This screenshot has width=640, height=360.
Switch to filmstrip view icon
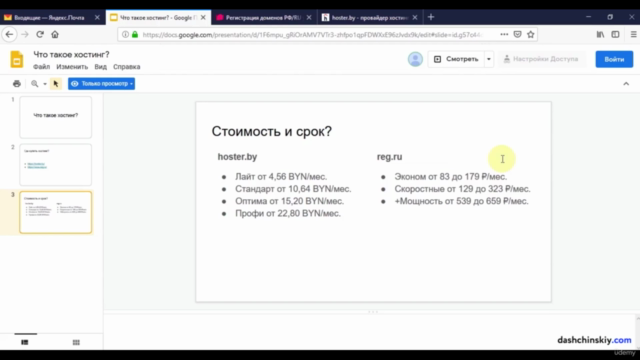(25, 342)
